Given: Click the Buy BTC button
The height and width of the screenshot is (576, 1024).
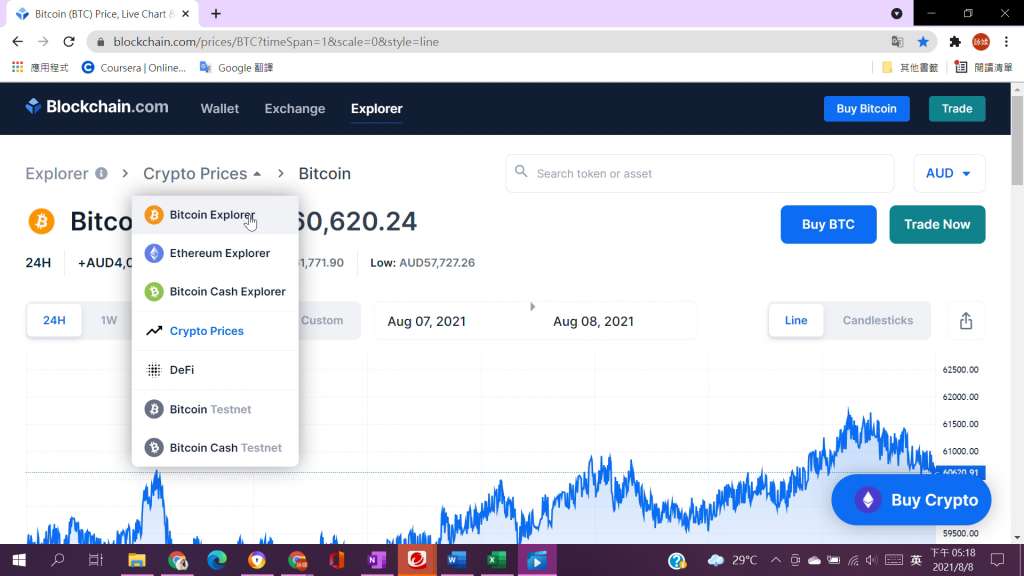Looking at the screenshot, I should click(828, 225).
